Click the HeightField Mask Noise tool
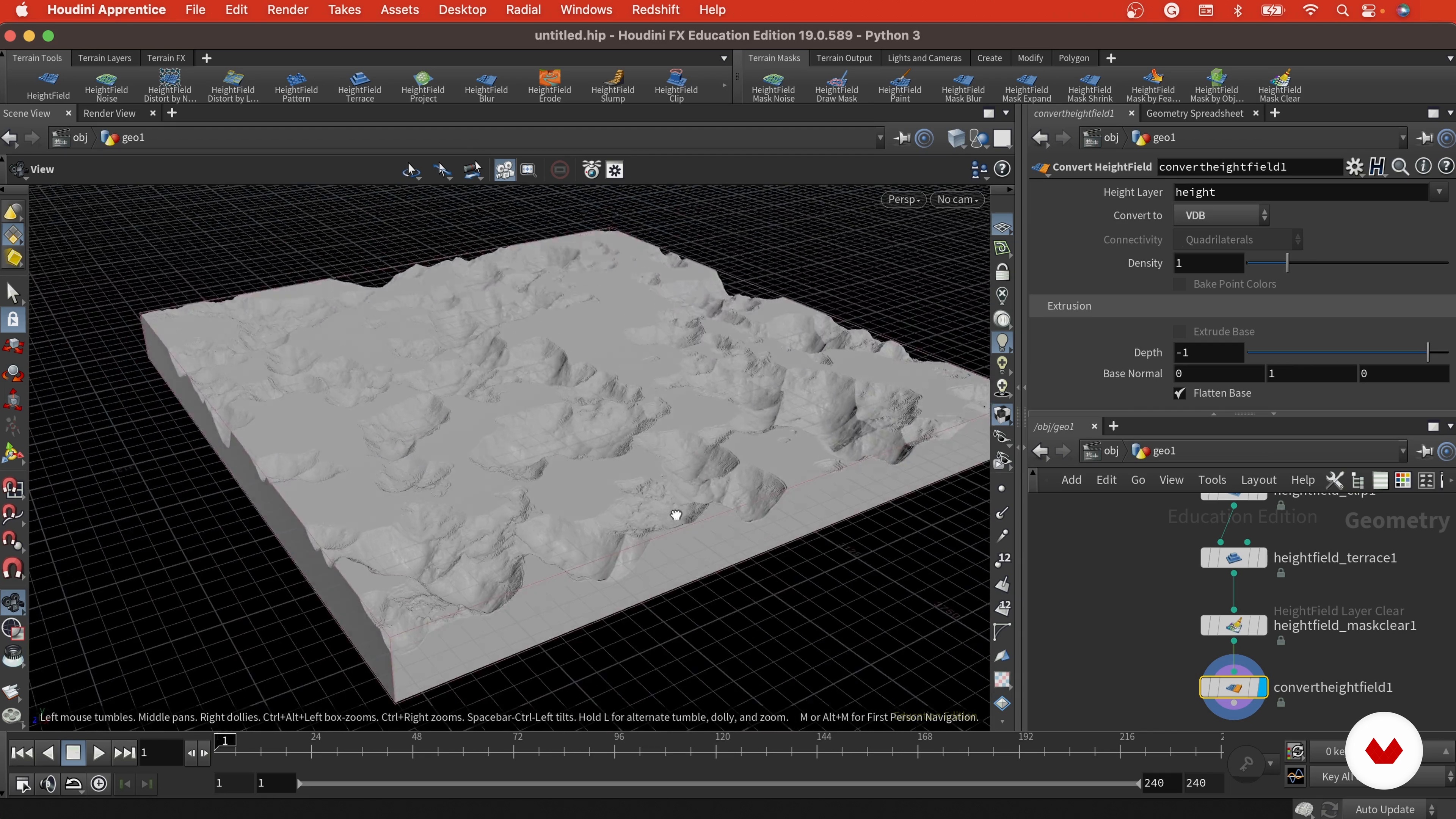1456x819 pixels. [x=773, y=86]
